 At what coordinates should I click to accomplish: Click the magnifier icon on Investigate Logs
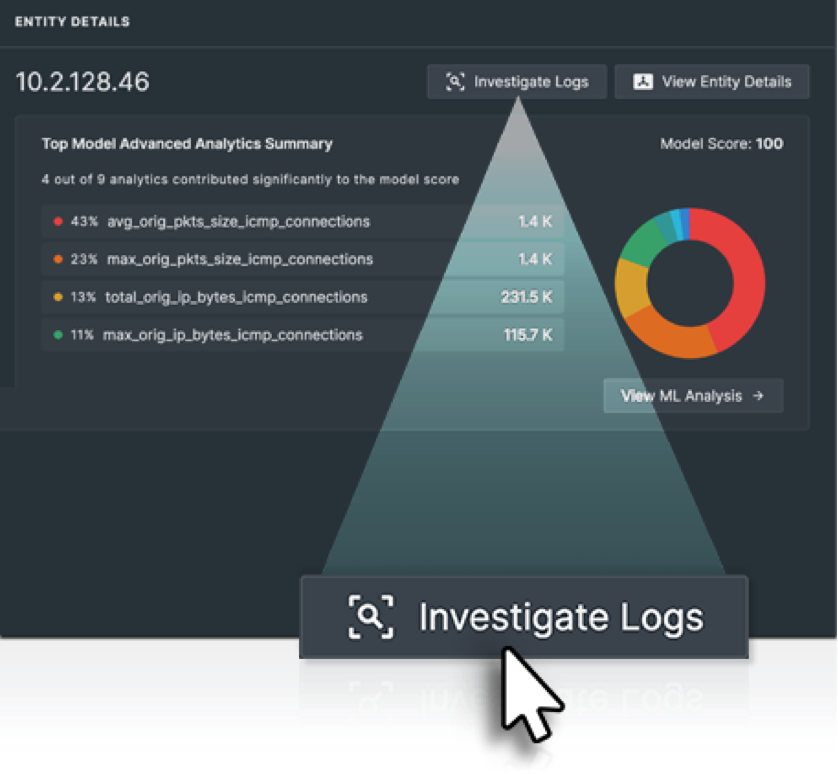pyautogui.click(x=455, y=81)
